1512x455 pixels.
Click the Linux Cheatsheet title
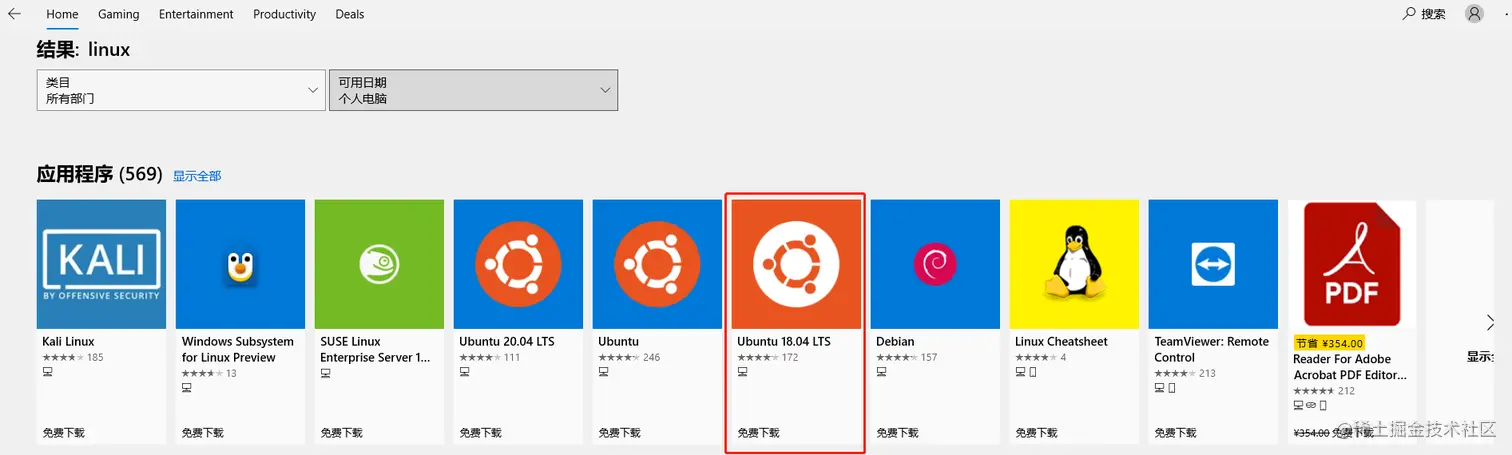pos(1061,342)
